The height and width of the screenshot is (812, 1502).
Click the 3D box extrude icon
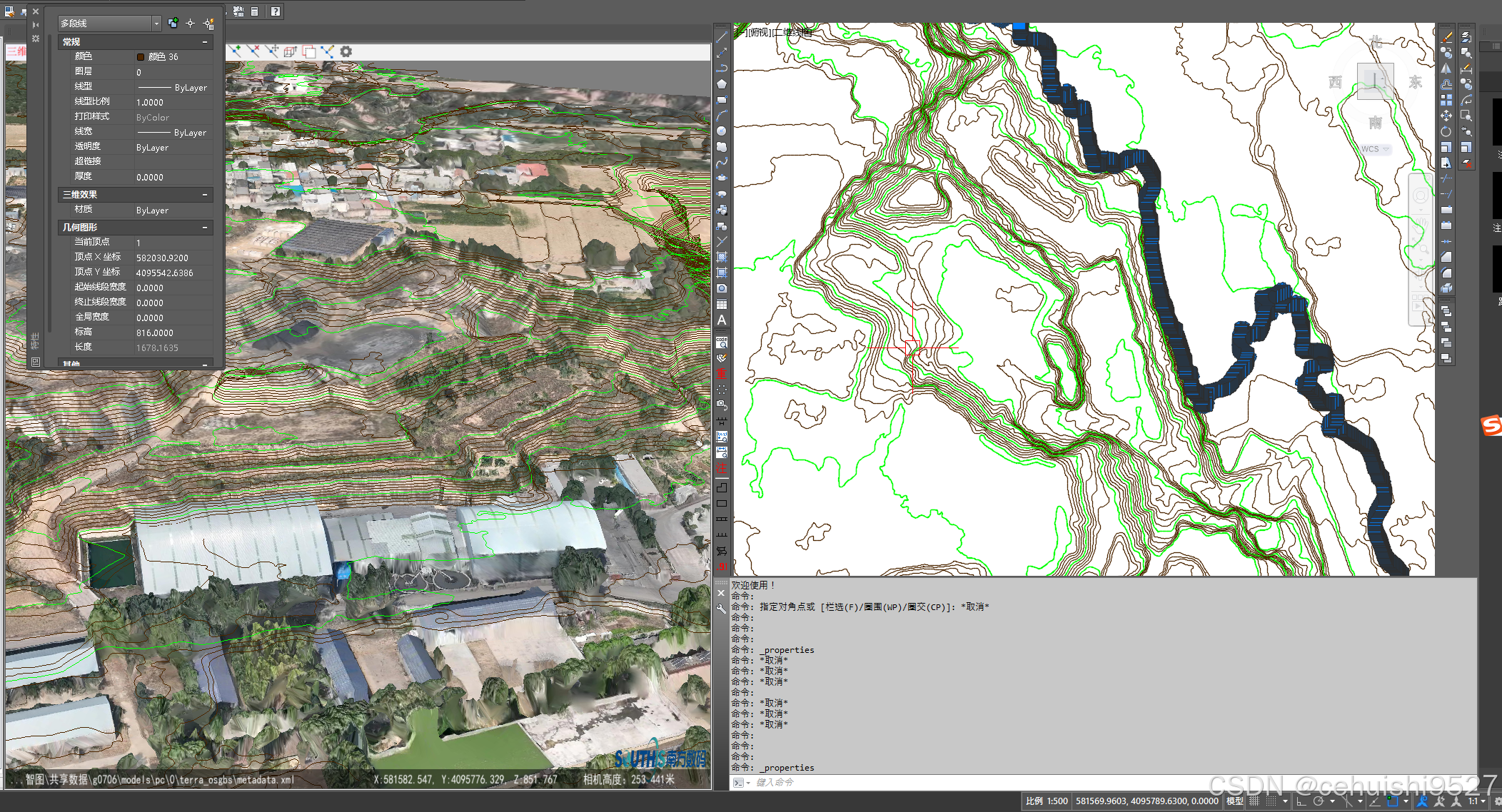(x=290, y=51)
